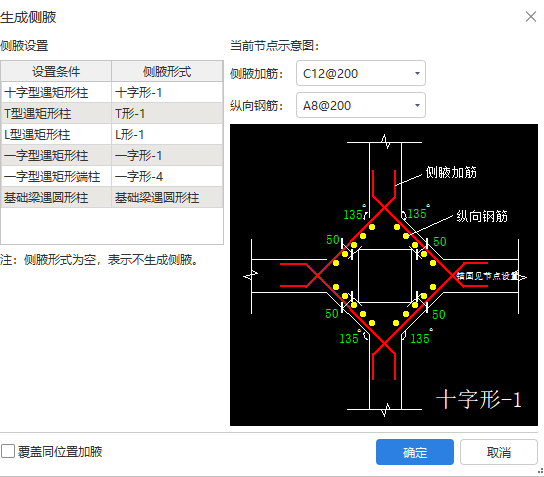
Task: Select the 一字型遇矩形柱 condition cell
Action: [x=56, y=155]
